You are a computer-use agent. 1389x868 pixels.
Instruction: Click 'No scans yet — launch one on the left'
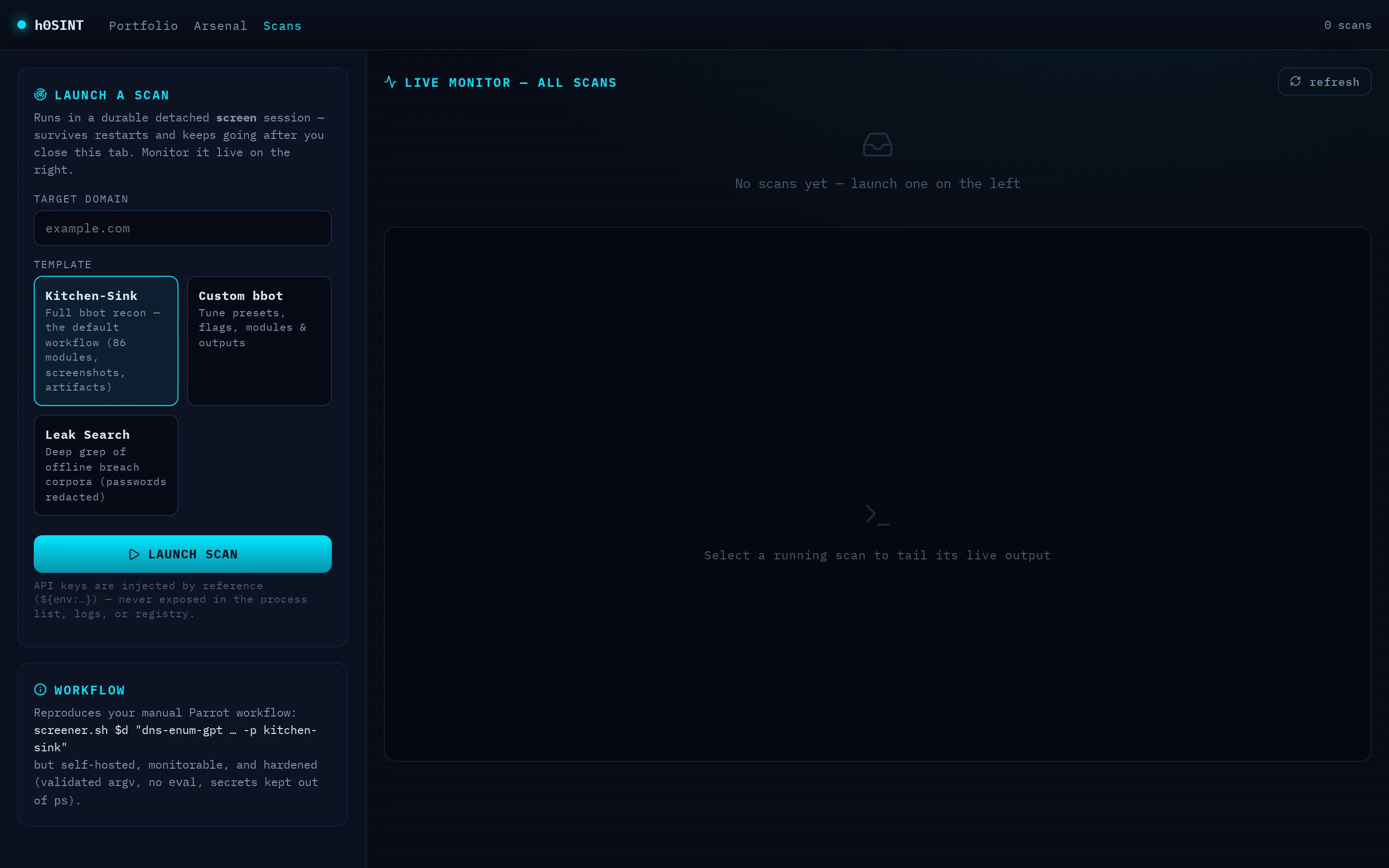tap(878, 184)
